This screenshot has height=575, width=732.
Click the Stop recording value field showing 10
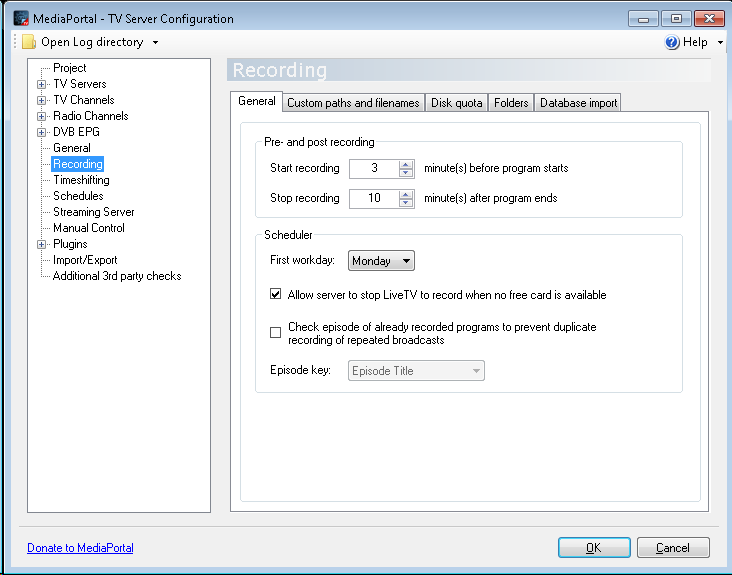pyautogui.click(x=374, y=198)
